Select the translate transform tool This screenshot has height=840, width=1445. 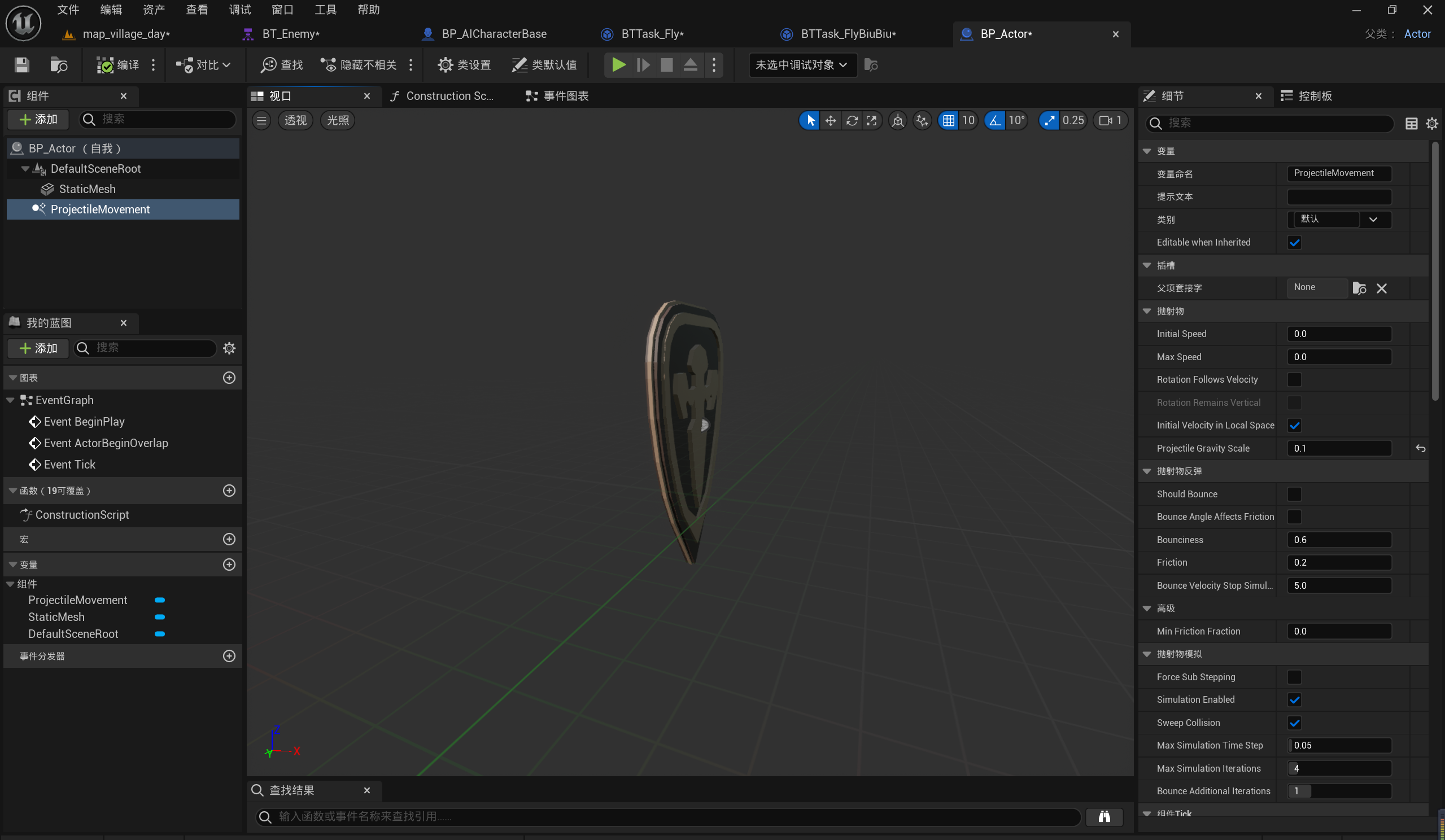(830, 120)
